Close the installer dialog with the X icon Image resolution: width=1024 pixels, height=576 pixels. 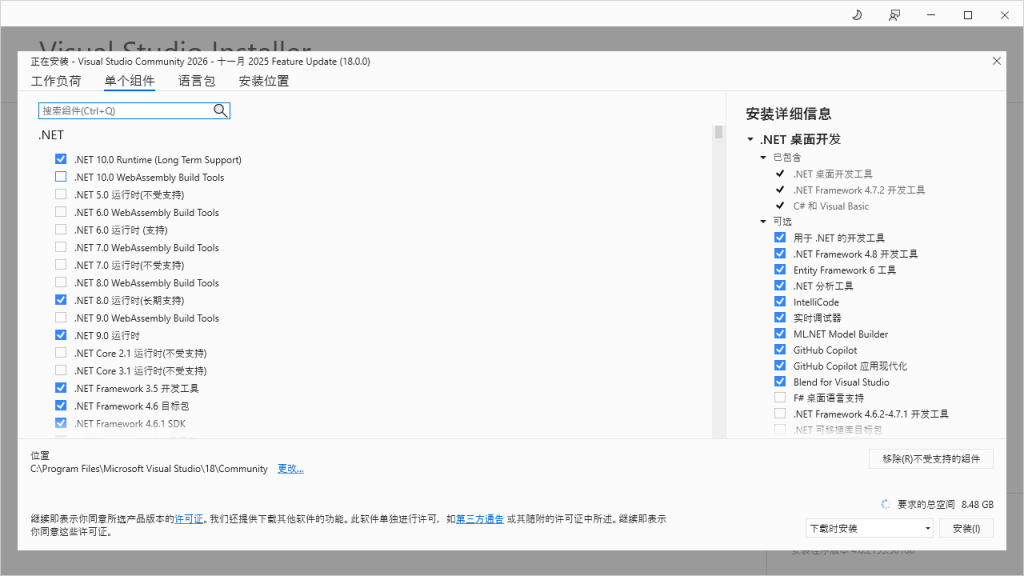pos(996,61)
